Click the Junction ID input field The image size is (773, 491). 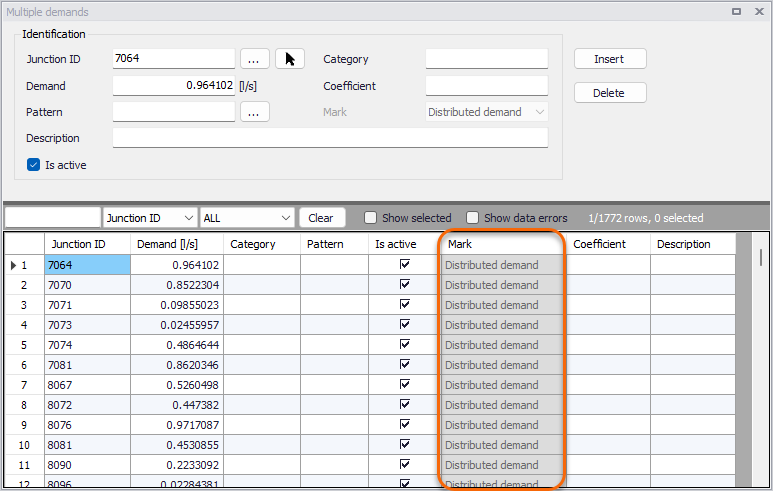174,59
